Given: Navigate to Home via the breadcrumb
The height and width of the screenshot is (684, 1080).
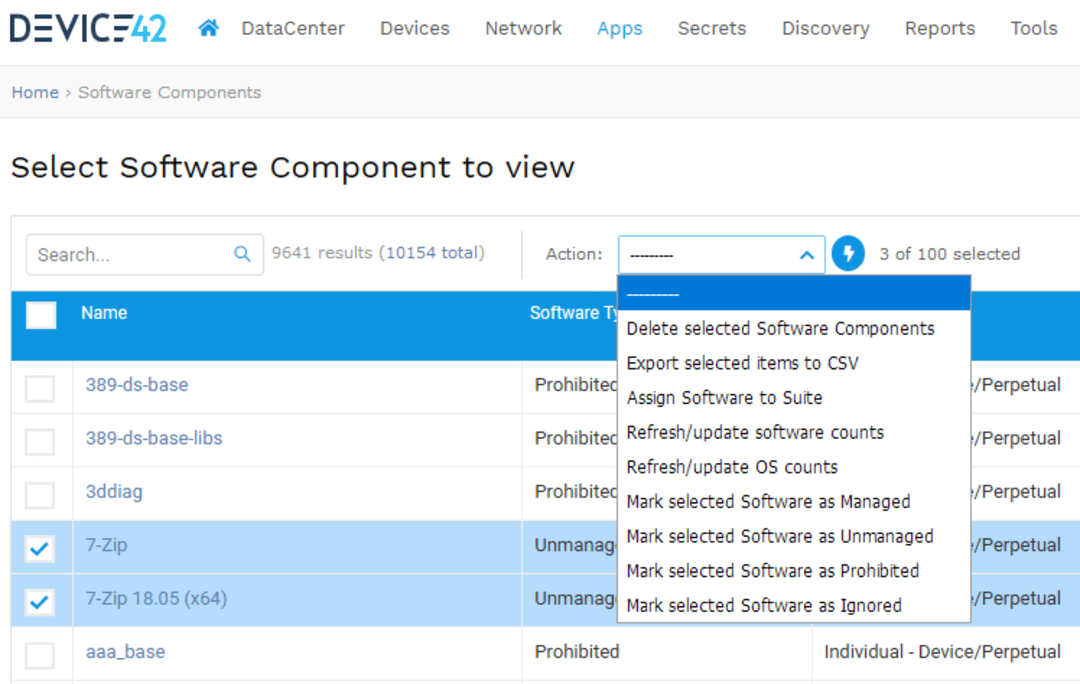Looking at the screenshot, I should [35, 92].
